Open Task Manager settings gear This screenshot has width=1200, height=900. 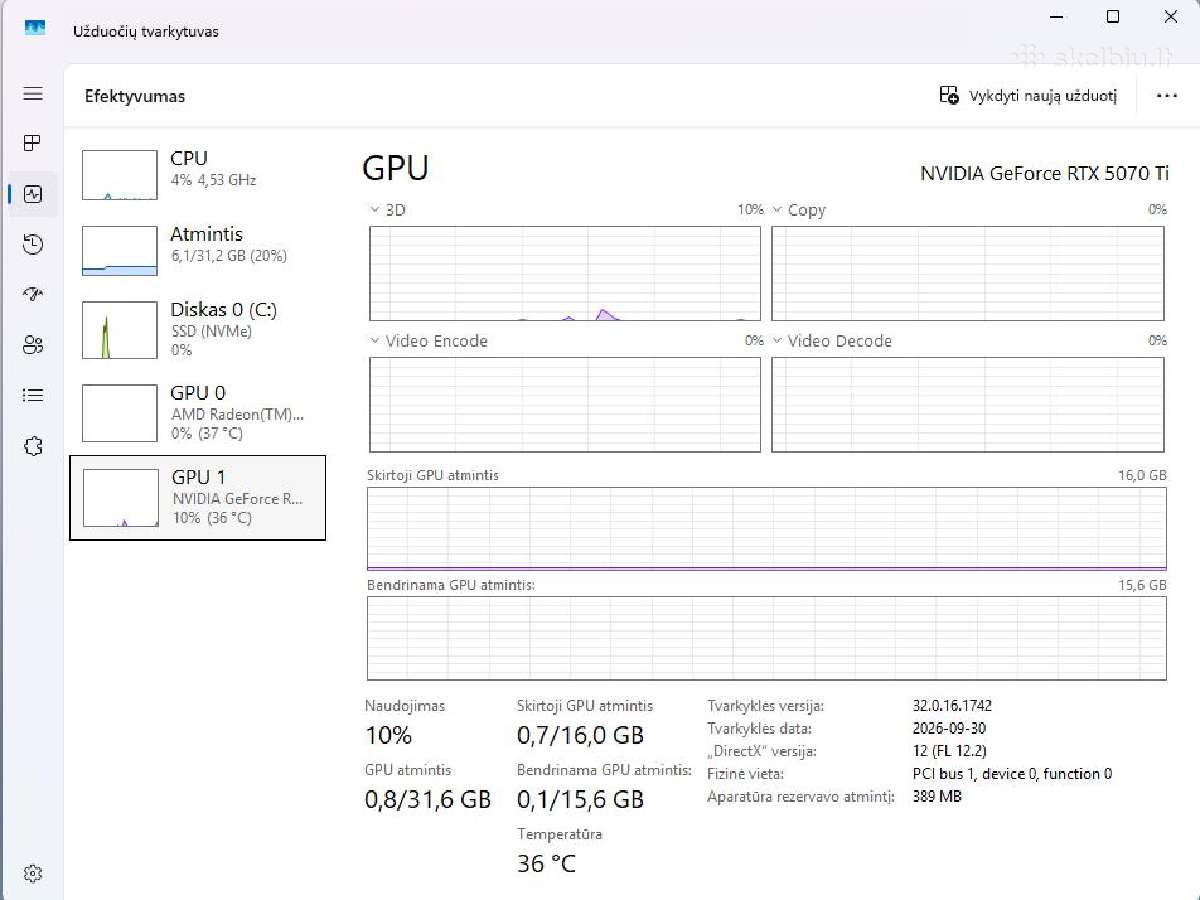(x=33, y=873)
